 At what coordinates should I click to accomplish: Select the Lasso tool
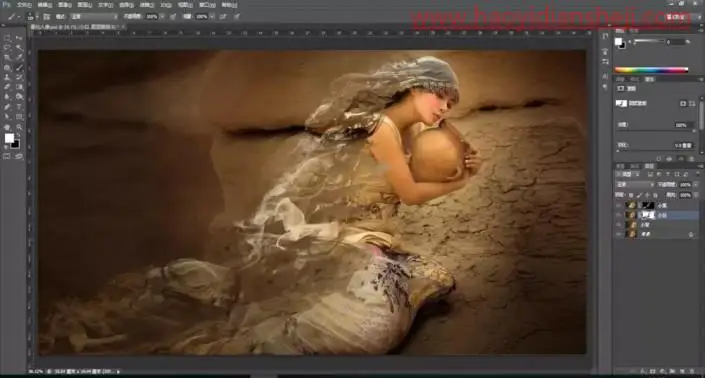click(x=7, y=48)
